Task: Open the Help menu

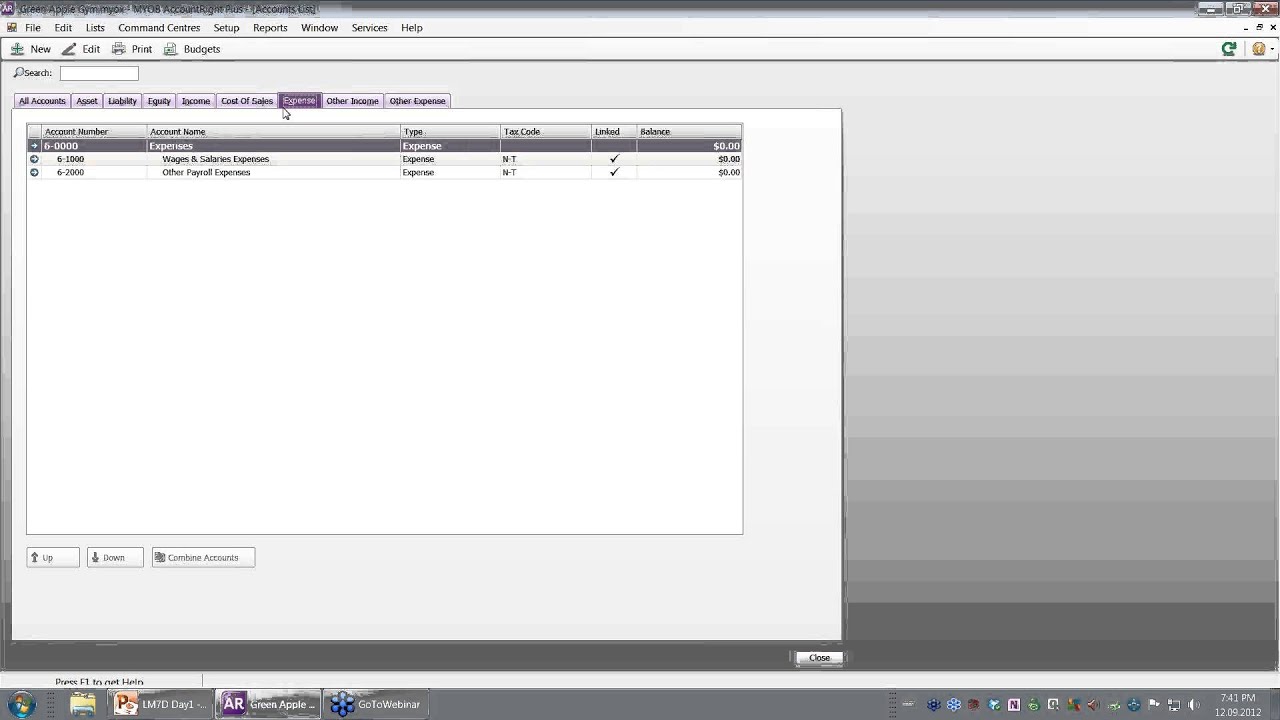Action: pyautogui.click(x=411, y=28)
